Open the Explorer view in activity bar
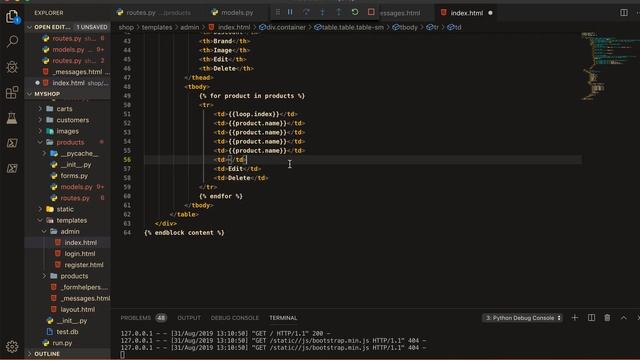This screenshot has height=360, width=640. [12, 17]
